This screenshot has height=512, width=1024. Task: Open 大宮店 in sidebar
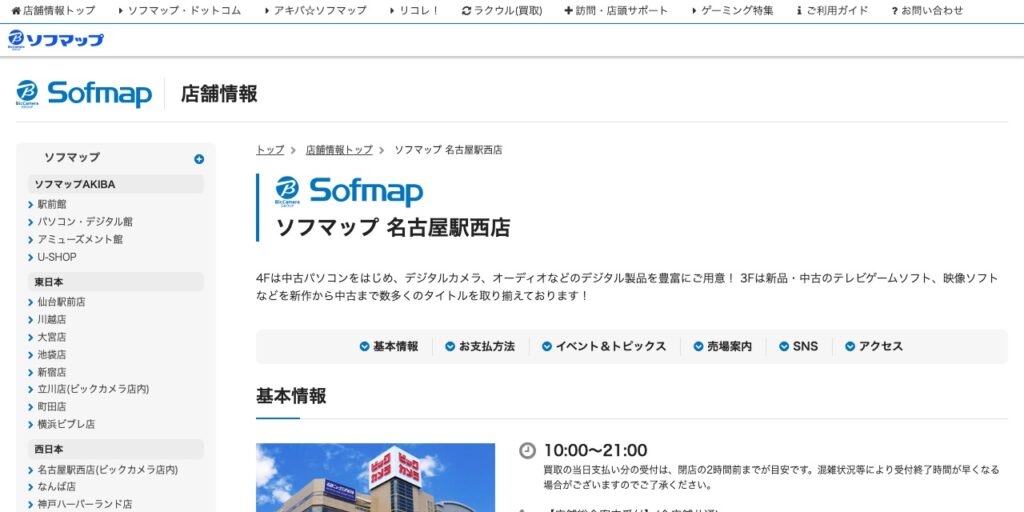(x=52, y=337)
